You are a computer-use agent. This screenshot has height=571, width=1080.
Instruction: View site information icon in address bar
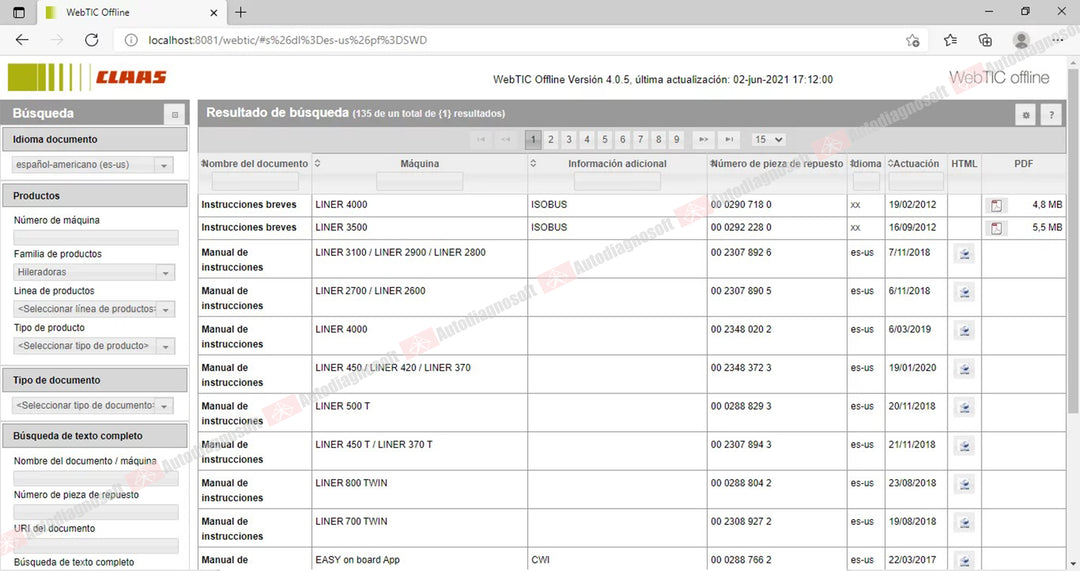(x=131, y=40)
